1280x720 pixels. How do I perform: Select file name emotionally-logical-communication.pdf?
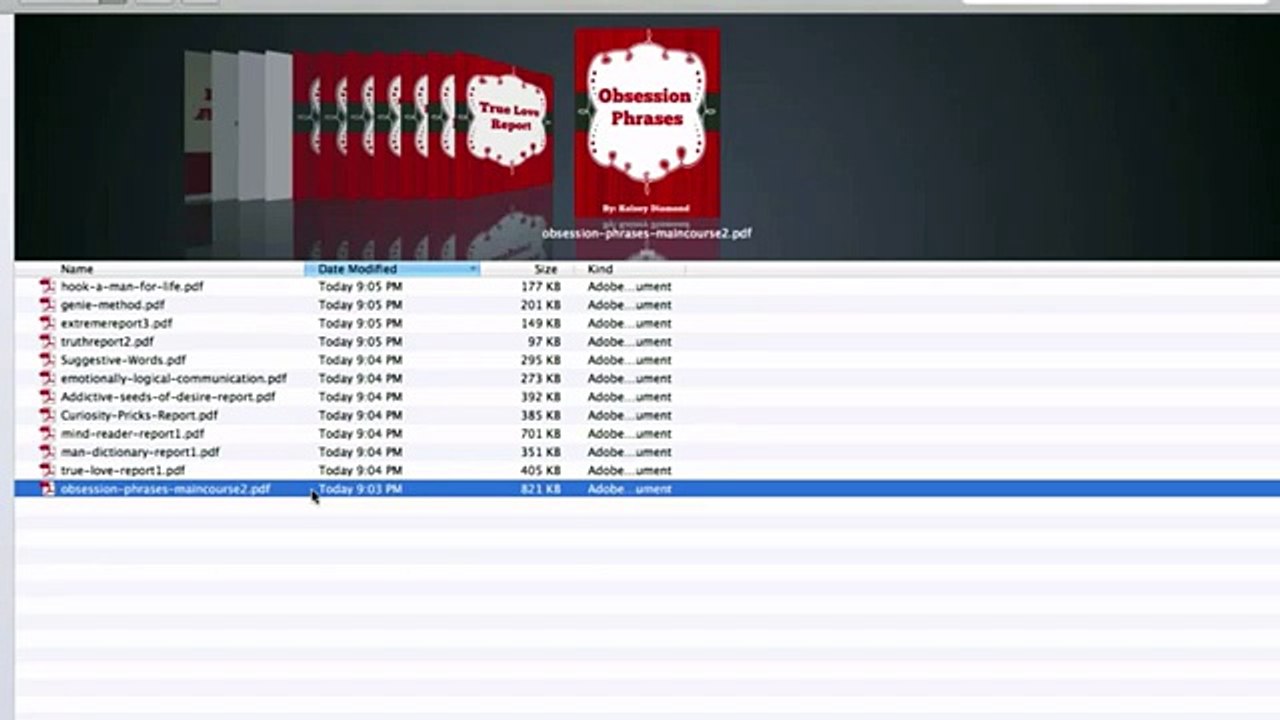pos(174,378)
